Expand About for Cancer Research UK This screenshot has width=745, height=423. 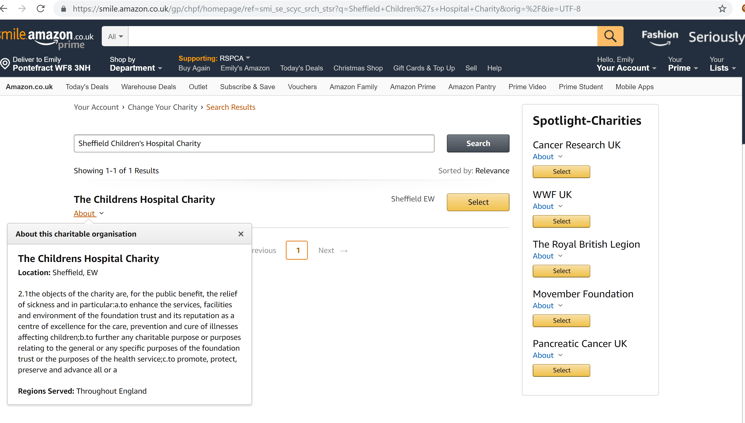click(547, 156)
